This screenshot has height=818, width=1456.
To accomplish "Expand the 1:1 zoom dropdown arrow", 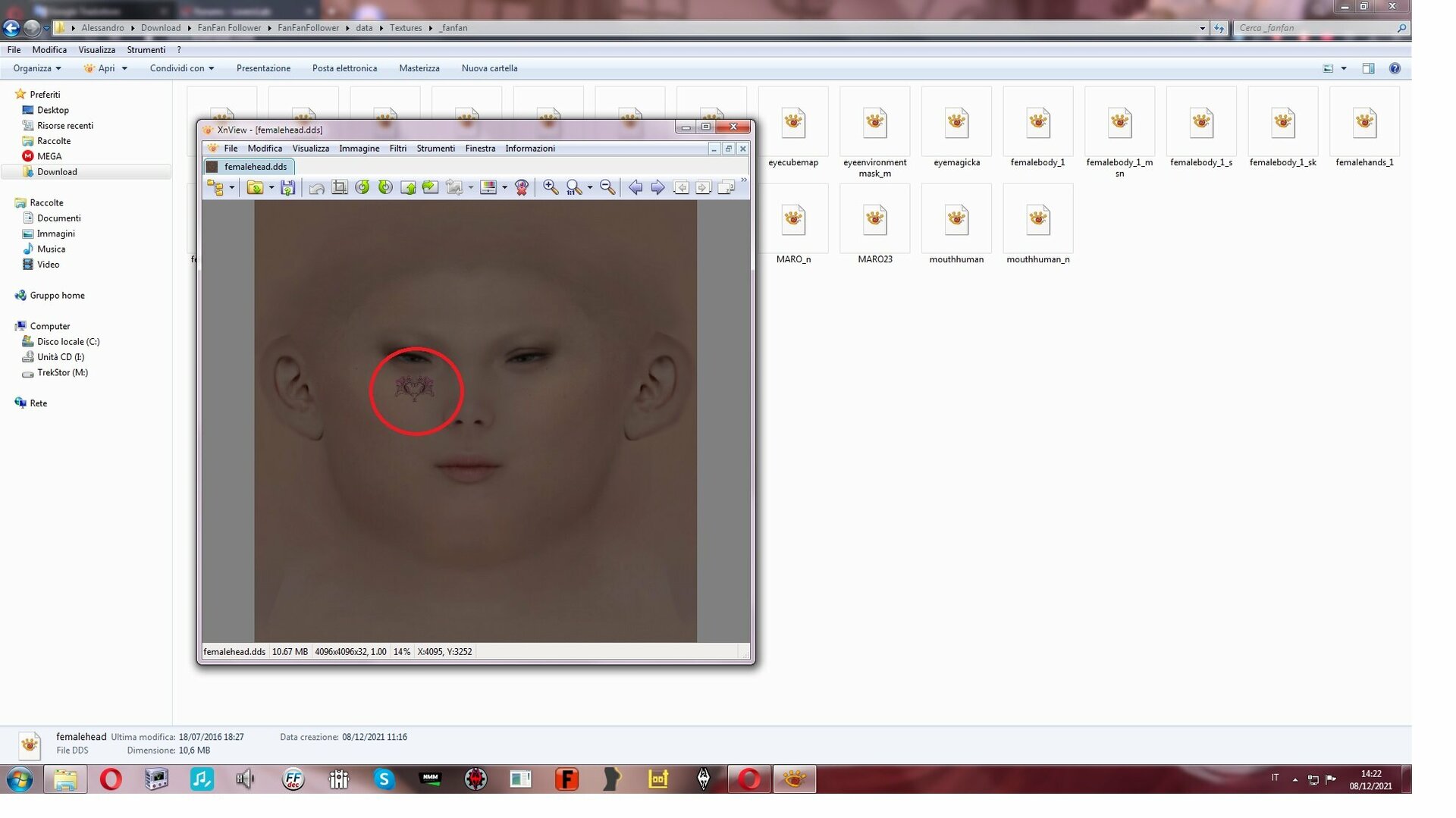I will [x=590, y=188].
